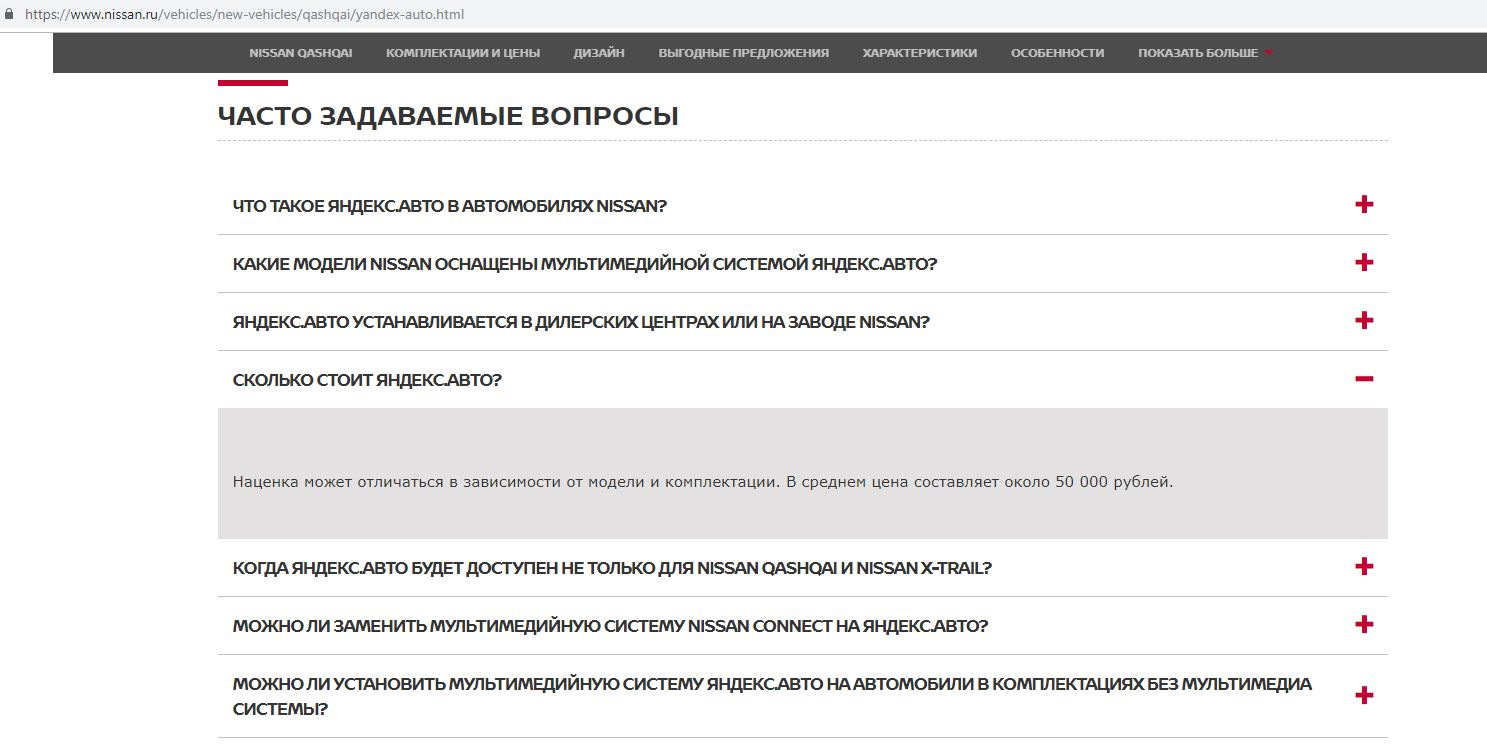Click plus icon for 'Когда Яндекс.Авто будет доступен' question
Screen dimensions: 1487x747
pos(1364,567)
